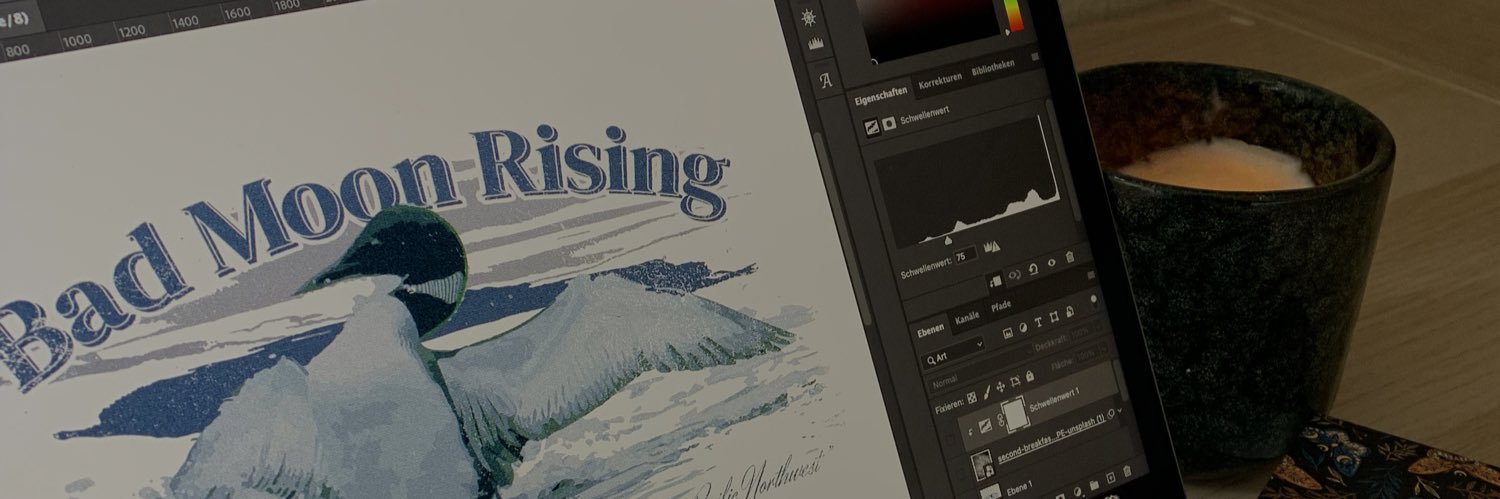Click the threshold slider triangle under histogram
The image size is (1500, 499).
pos(948,240)
